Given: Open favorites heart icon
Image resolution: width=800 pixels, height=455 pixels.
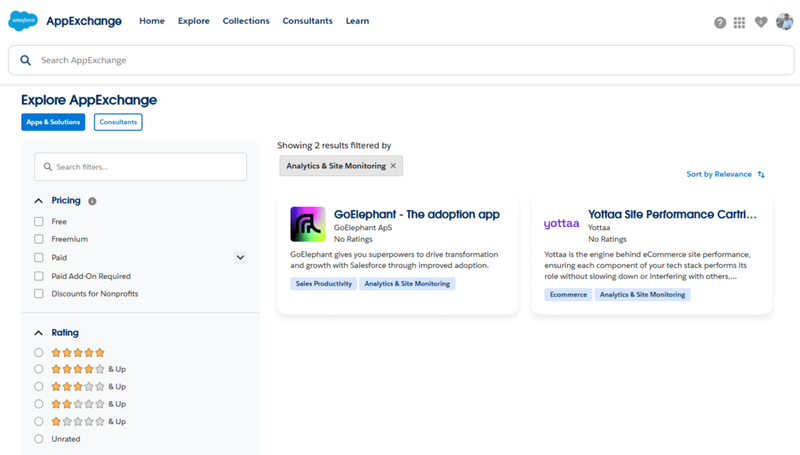Looking at the screenshot, I should tap(761, 22).
